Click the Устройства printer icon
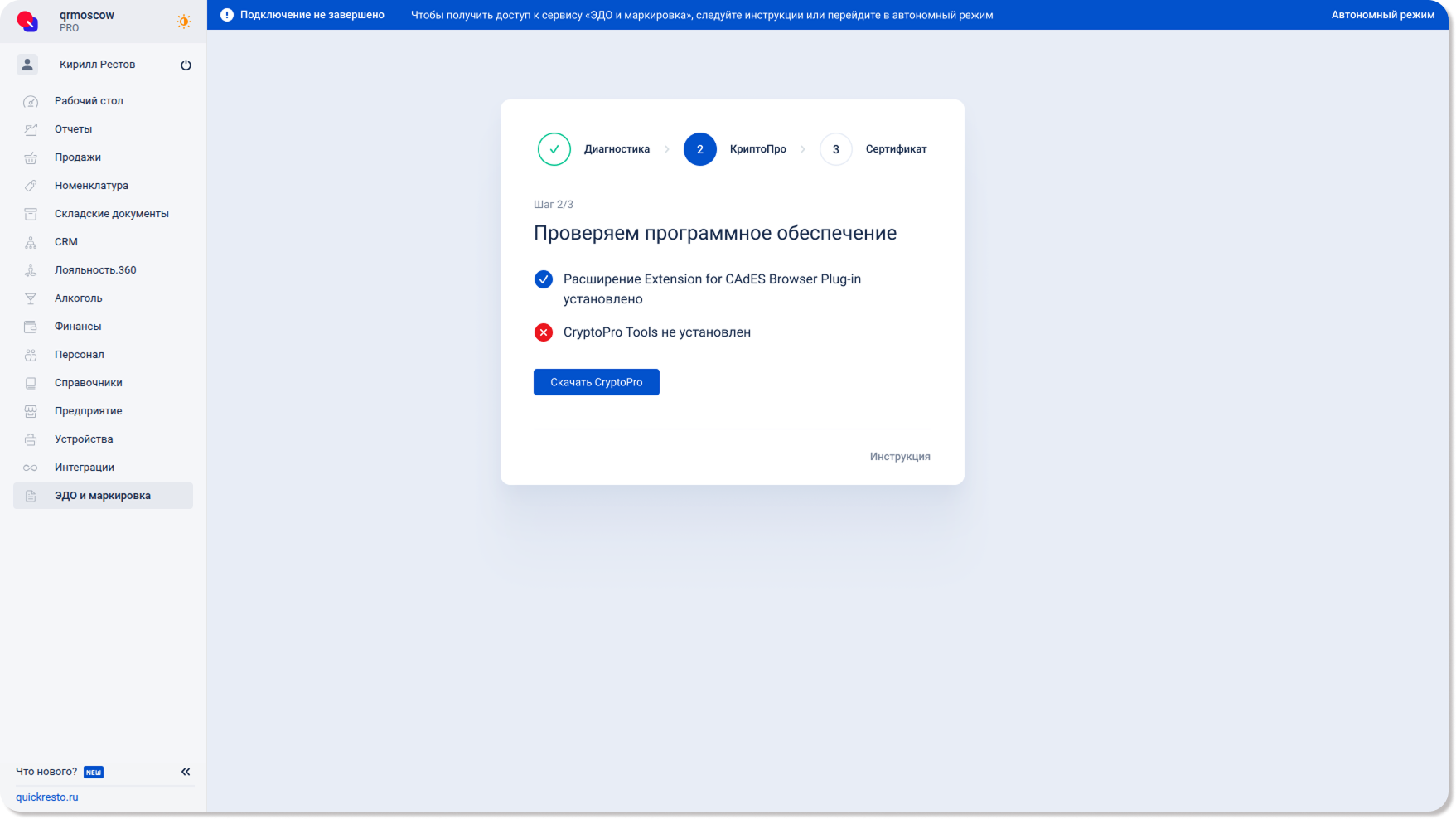 (x=31, y=440)
